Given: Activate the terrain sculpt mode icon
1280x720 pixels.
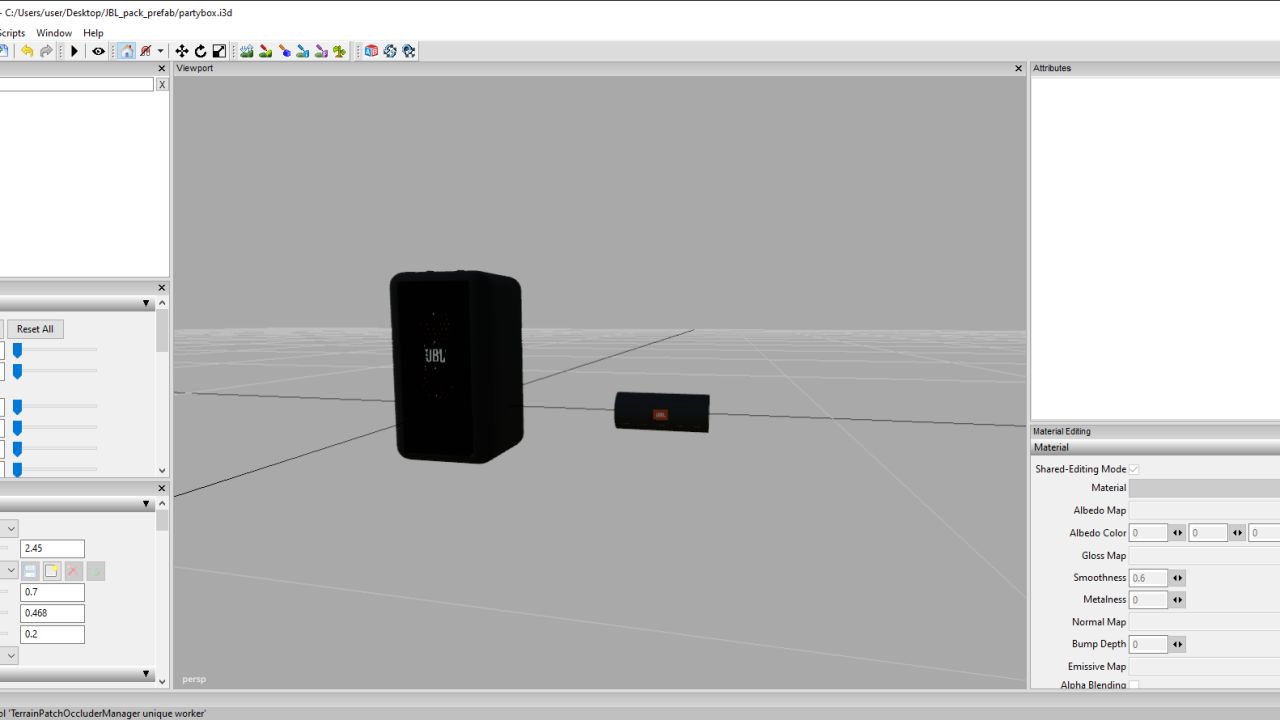Looking at the screenshot, I should (x=247, y=51).
